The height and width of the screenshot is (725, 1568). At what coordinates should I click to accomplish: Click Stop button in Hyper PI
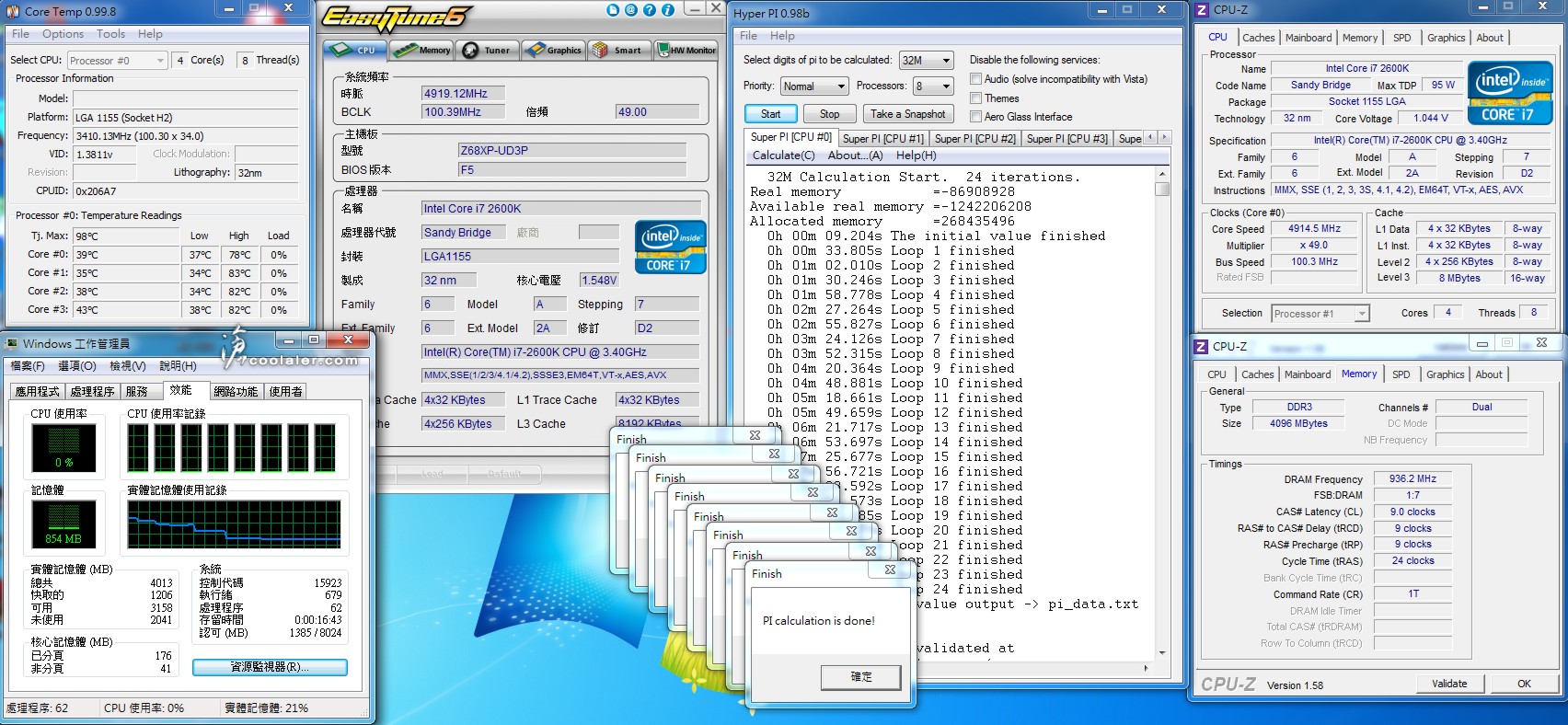click(829, 114)
